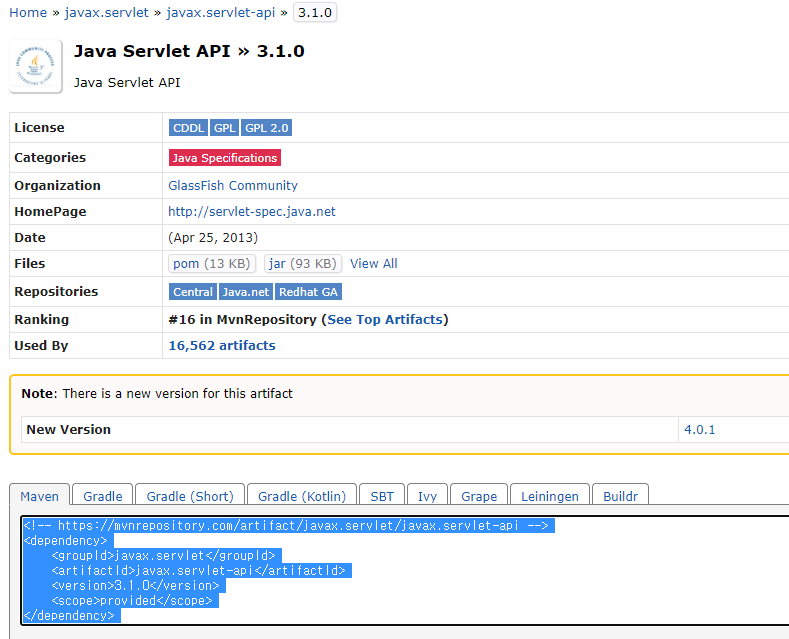The width and height of the screenshot is (789, 639).
Task: Click the '#16 in MvnRepository' ranking text
Action: (242, 320)
